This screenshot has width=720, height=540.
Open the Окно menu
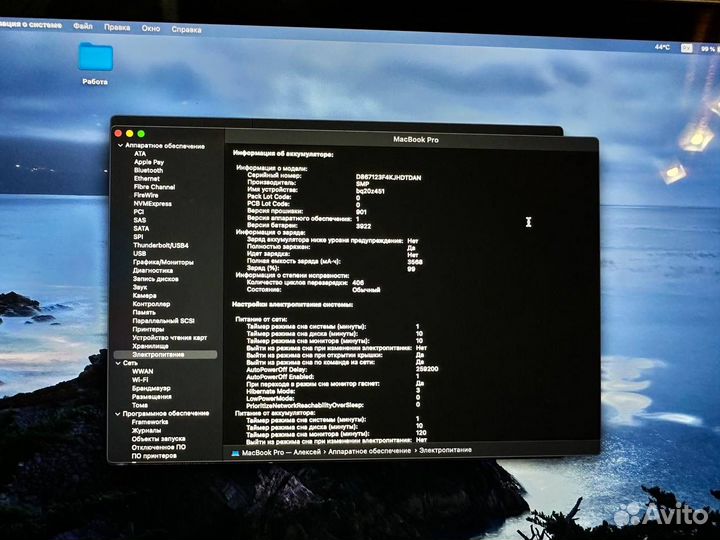point(151,28)
